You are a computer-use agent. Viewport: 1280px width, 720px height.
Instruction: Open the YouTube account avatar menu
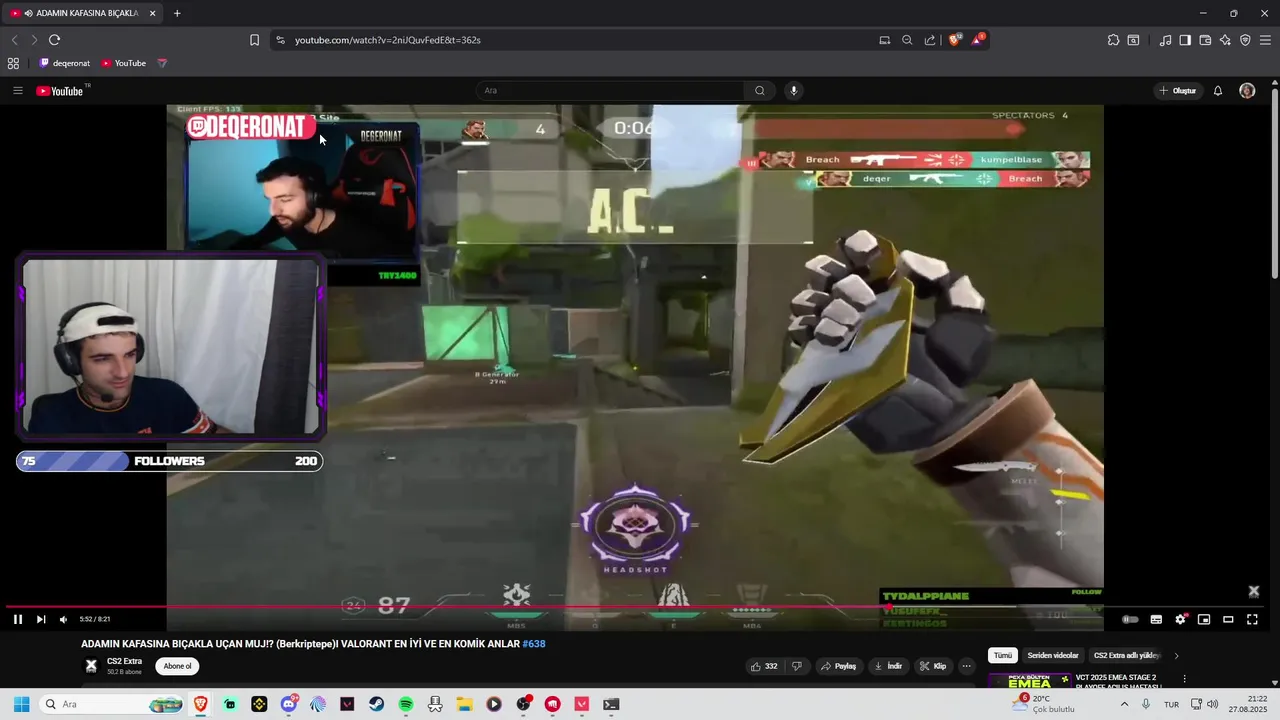(1247, 91)
